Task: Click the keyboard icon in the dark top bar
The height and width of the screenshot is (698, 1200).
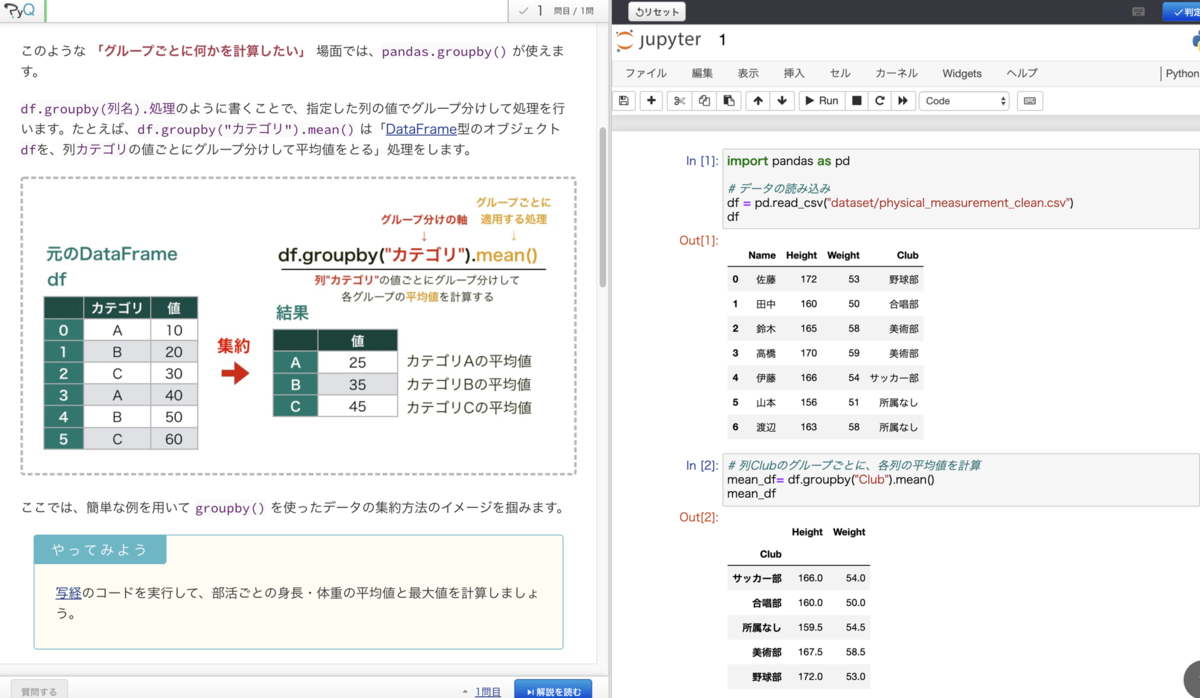Action: tap(1138, 12)
